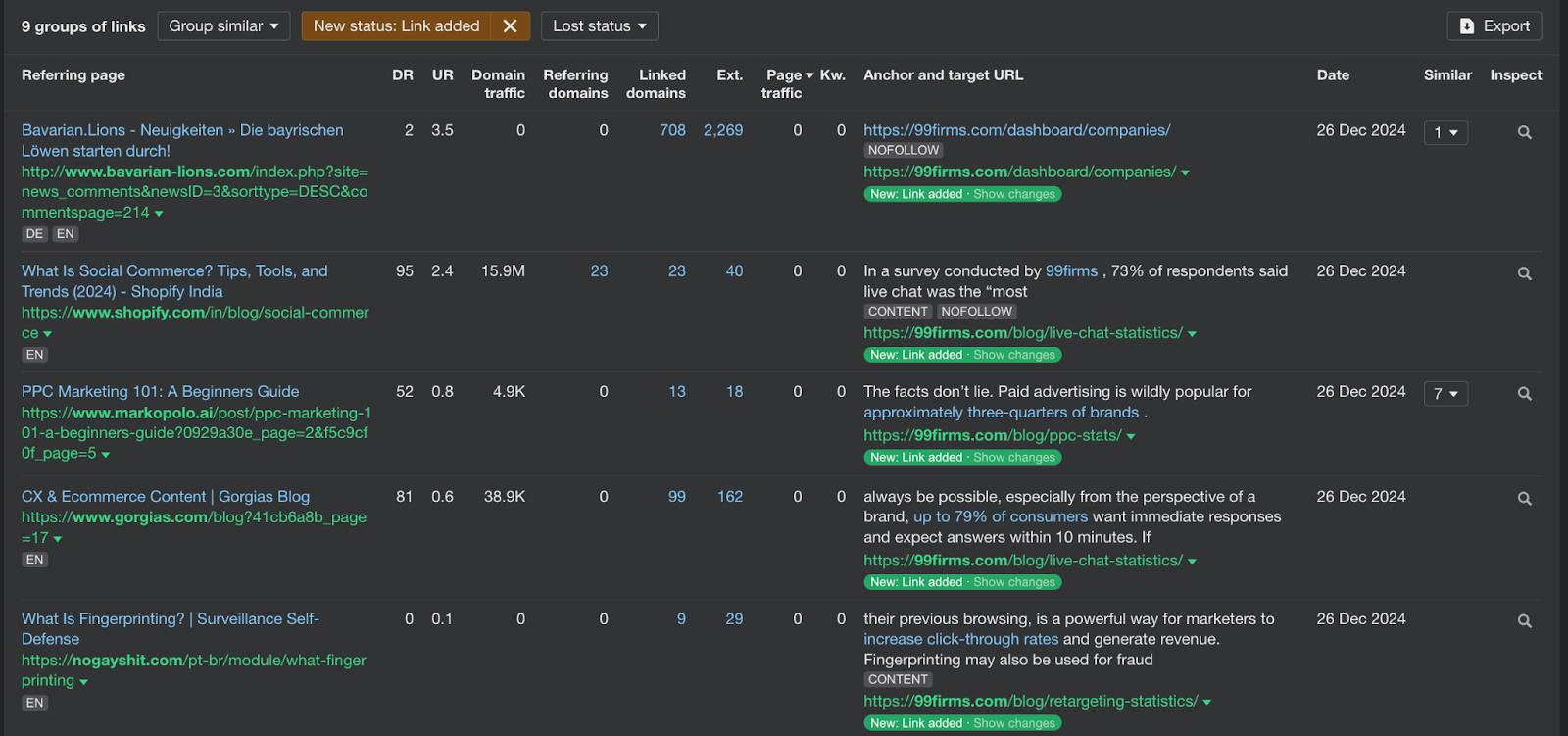Image resolution: width=1568 pixels, height=736 pixels.
Task: Open the Group similar dropdown
Action: [223, 26]
